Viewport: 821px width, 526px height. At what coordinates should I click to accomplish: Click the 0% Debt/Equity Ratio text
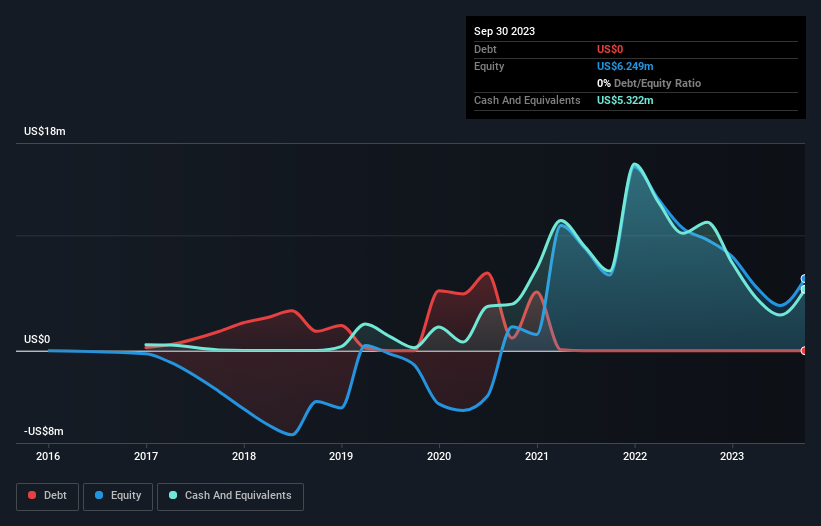coord(649,83)
